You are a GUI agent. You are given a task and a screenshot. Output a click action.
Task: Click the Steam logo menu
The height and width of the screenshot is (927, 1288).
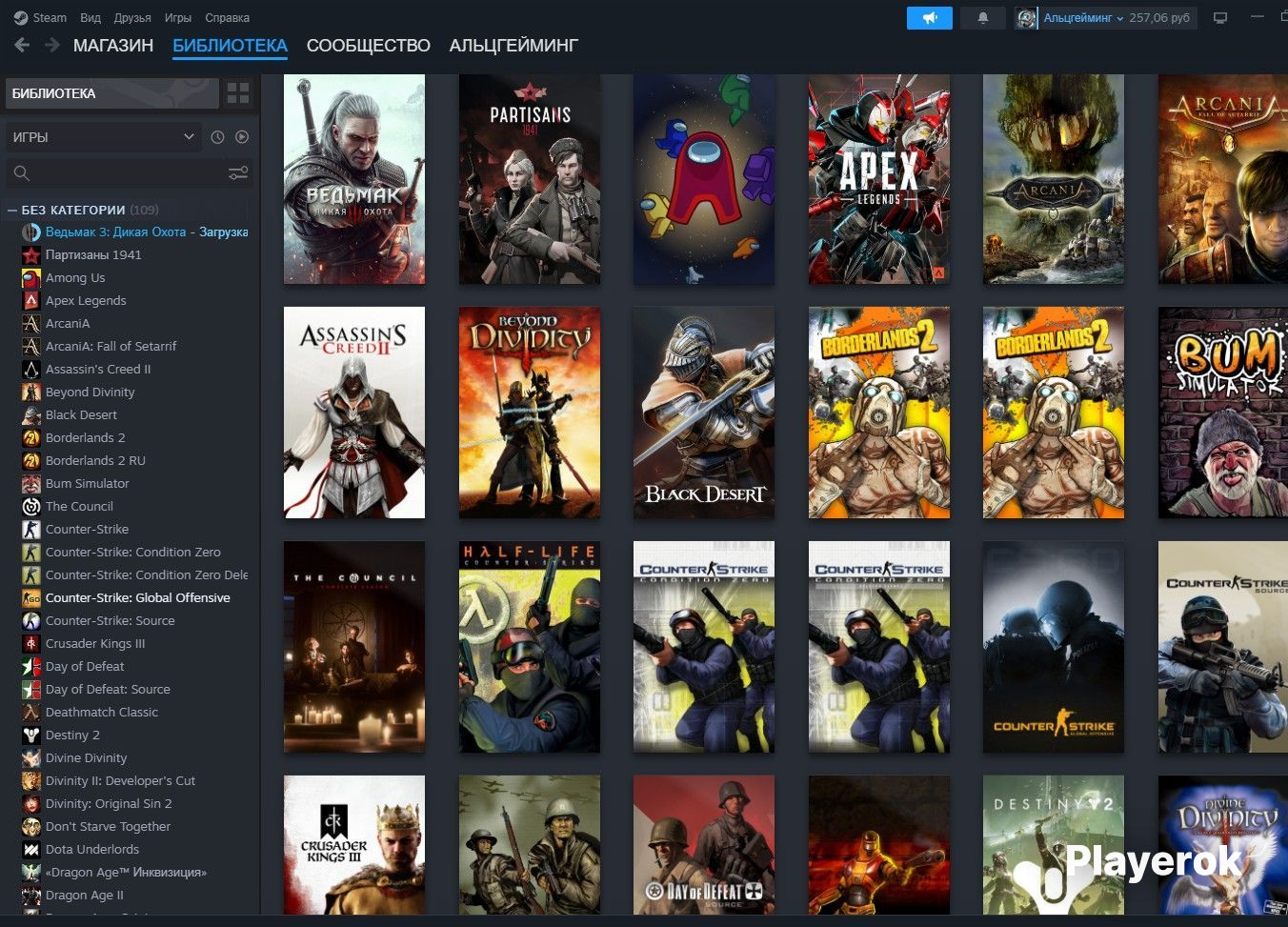pyautogui.click(x=21, y=18)
